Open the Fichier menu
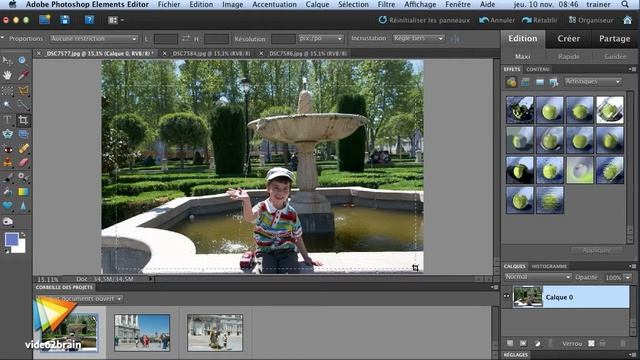Screen dimensions: 640x360 [x=169, y=4]
